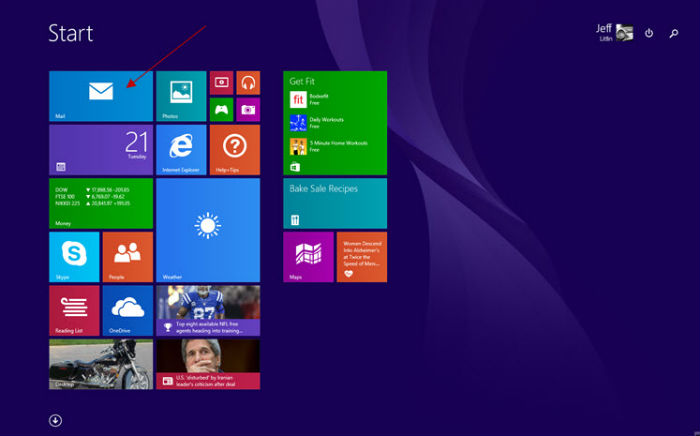Open Jeff's user account menu
This screenshot has width=700, height=436.
point(614,33)
